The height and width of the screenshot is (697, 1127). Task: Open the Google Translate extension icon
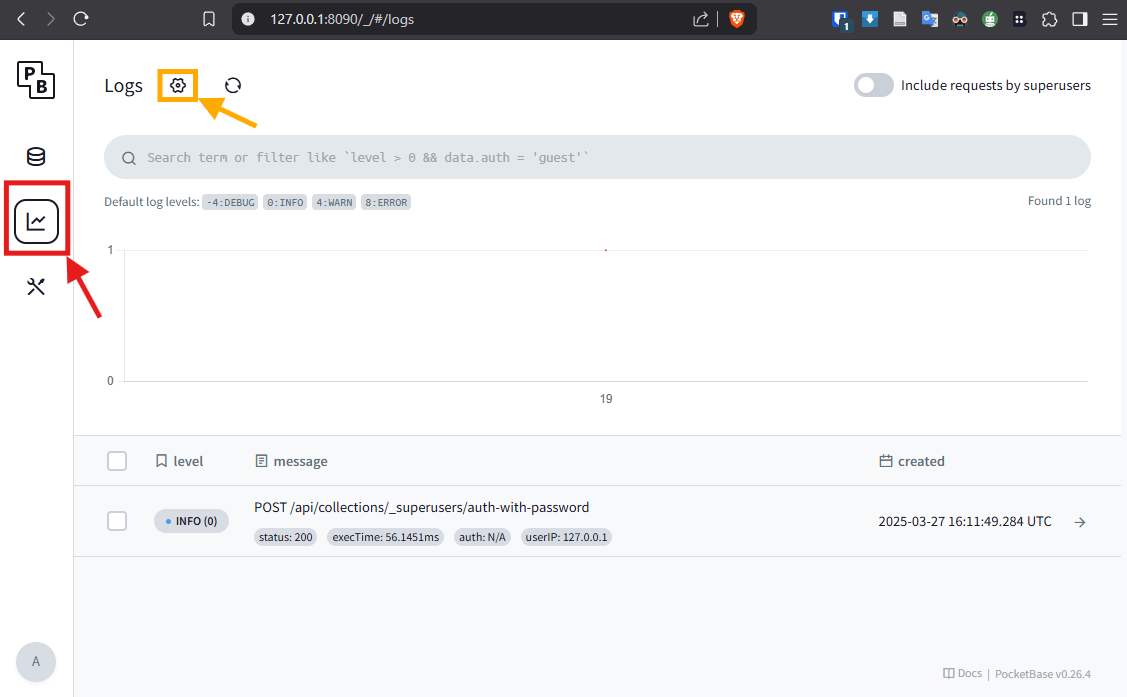pyautogui.click(x=929, y=19)
